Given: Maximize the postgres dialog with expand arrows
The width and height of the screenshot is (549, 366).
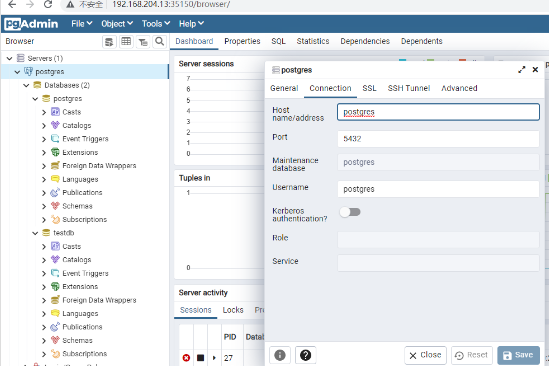Looking at the screenshot, I should coord(522,70).
